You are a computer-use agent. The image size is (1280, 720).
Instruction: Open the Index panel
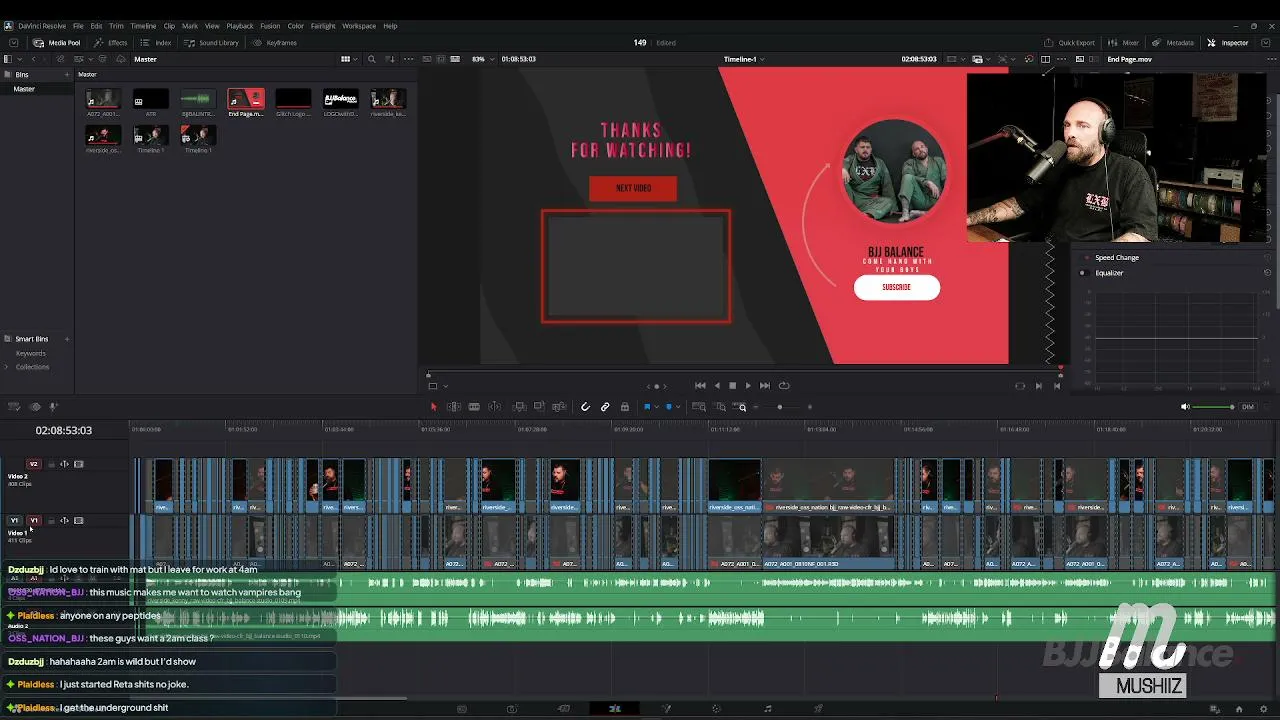pos(156,43)
